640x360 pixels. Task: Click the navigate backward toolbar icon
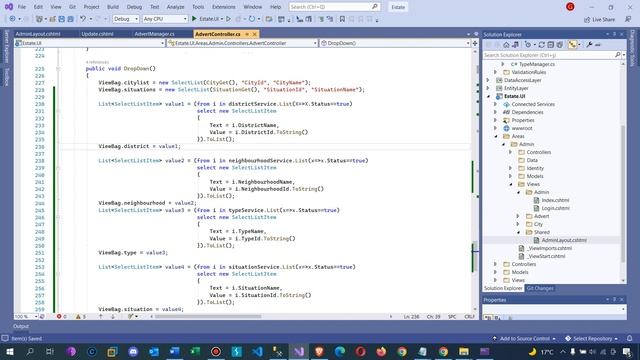click(x=12, y=19)
